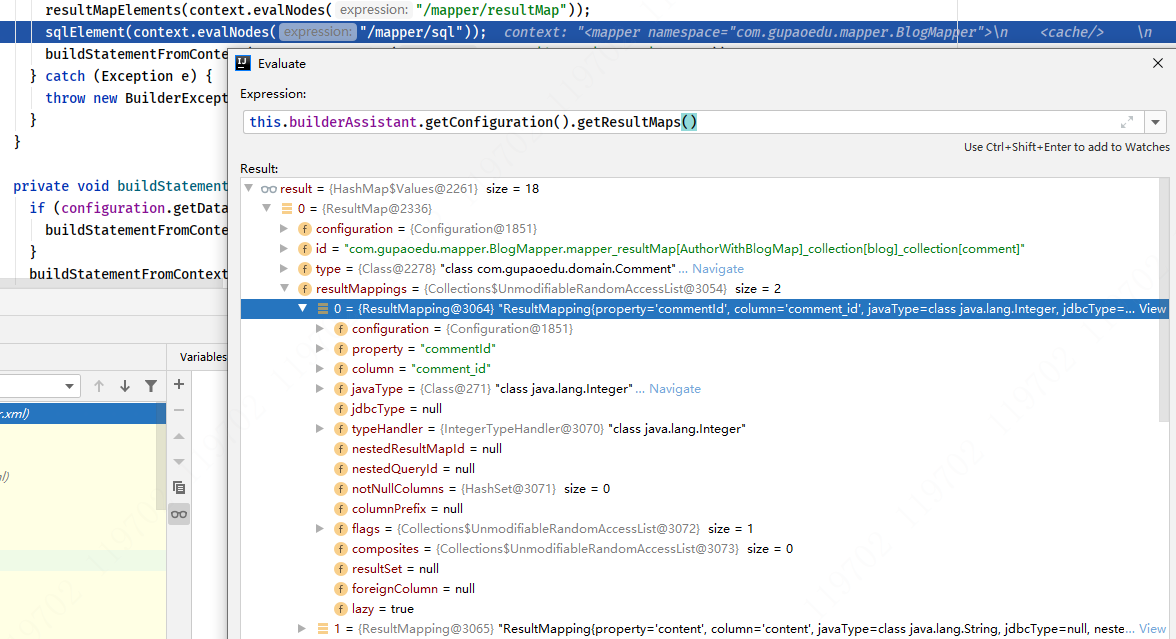Click the catch (Exception e) code line
The image size is (1176, 639).
click(x=121, y=76)
